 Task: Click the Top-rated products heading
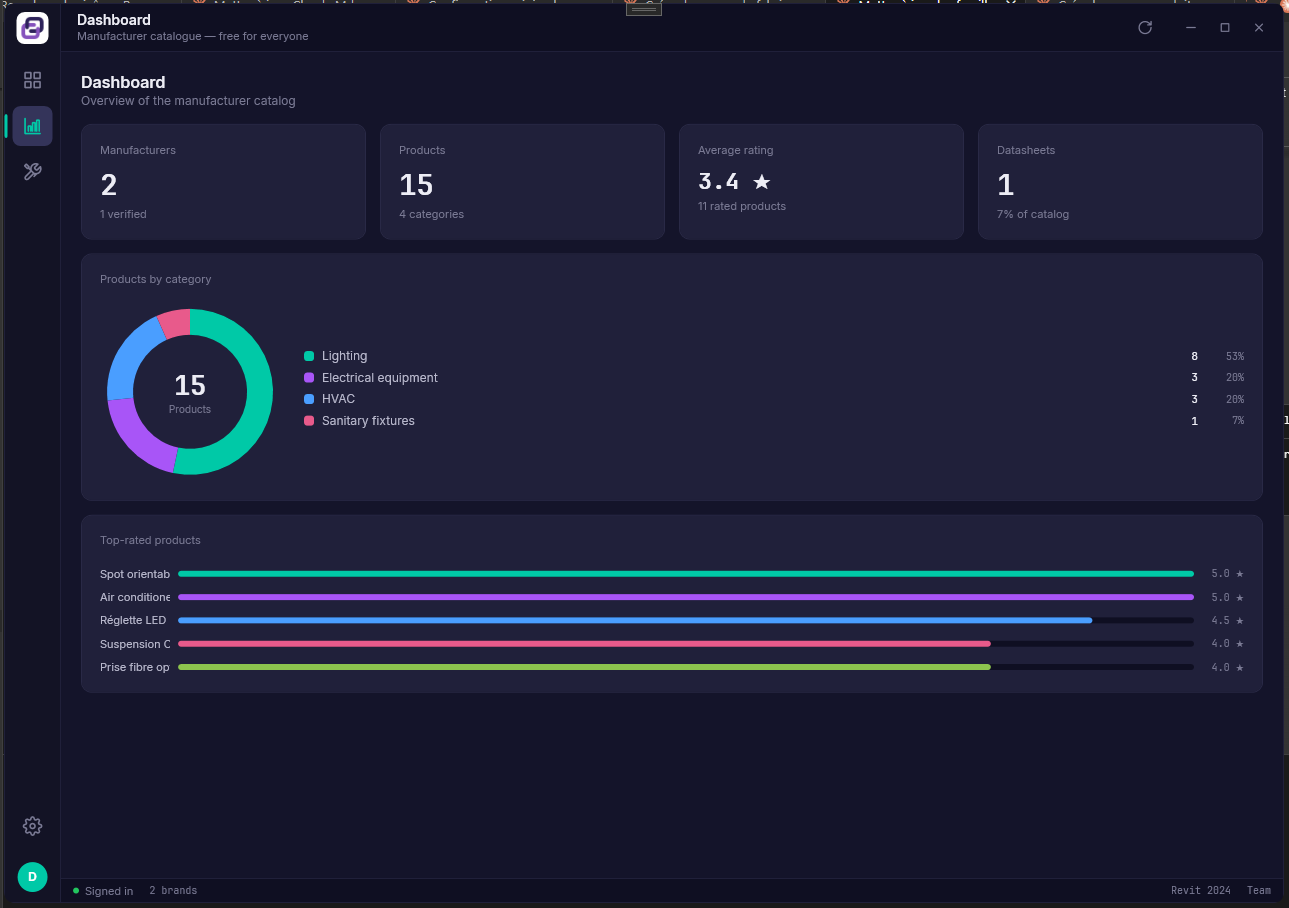click(x=150, y=540)
